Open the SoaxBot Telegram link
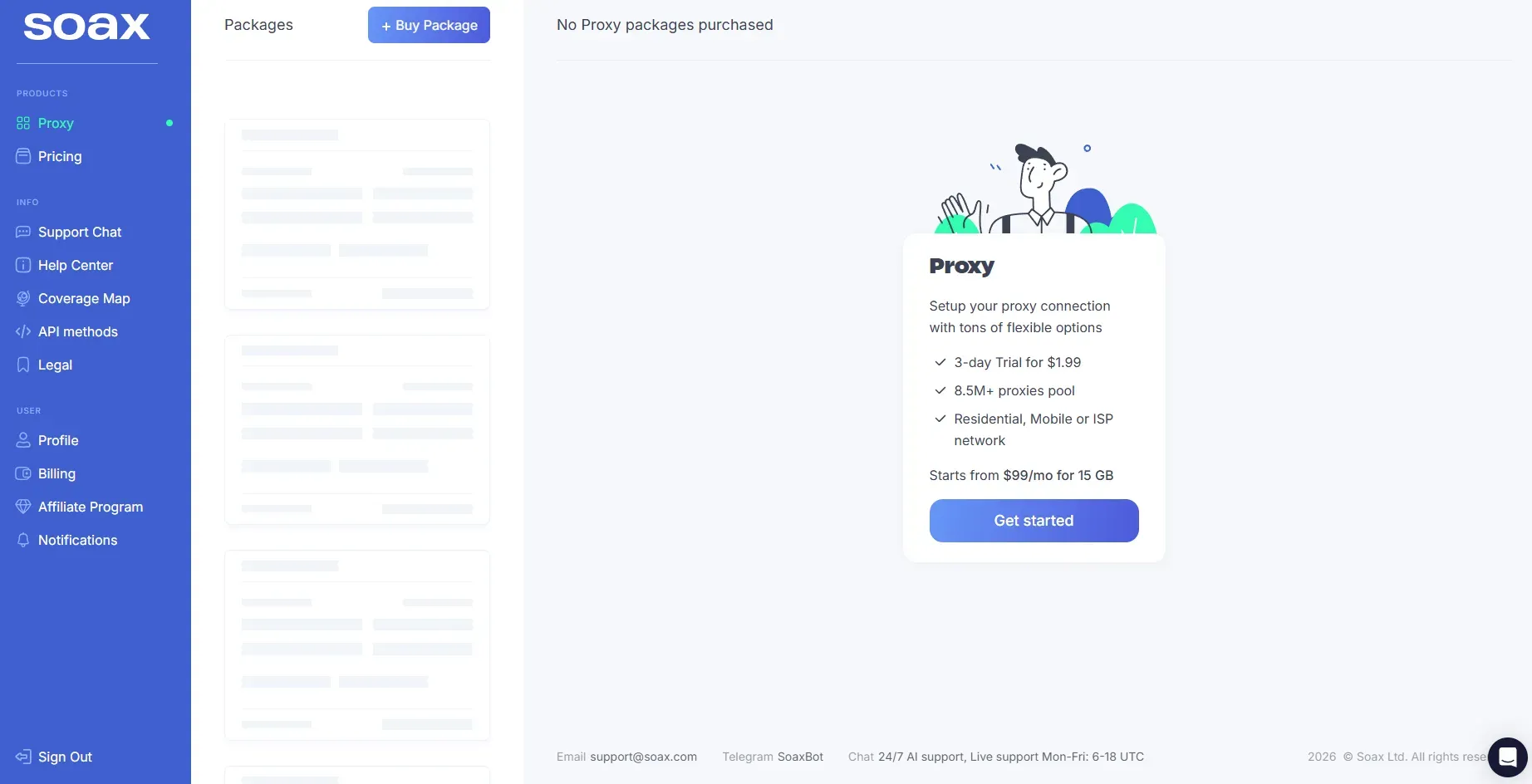This screenshot has height=784, width=1532. coord(800,757)
